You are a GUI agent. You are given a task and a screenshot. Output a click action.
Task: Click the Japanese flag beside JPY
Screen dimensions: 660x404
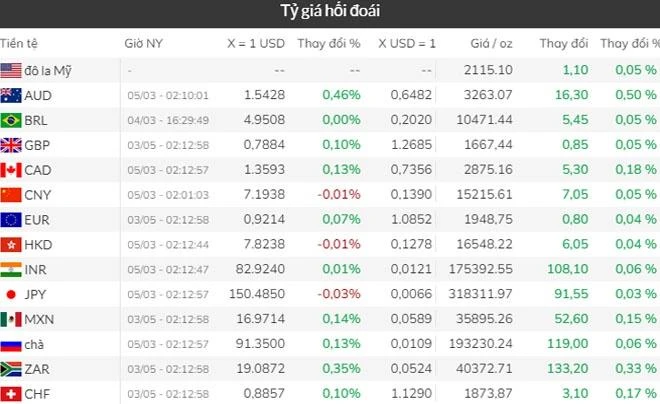point(11,294)
